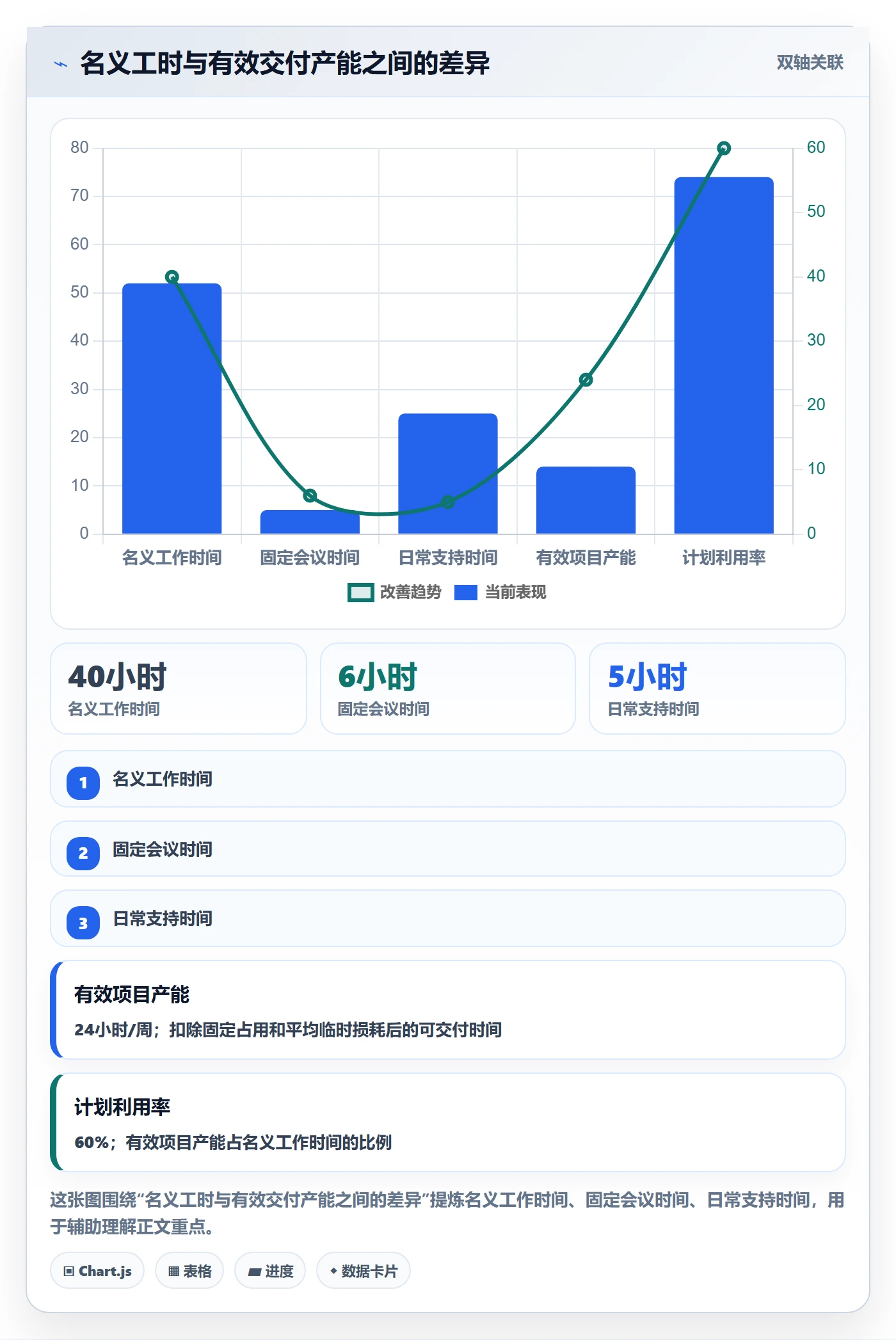Click the lightning bolt icon beside the title
Viewport: 896px width, 1340px height.
point(61,64)
